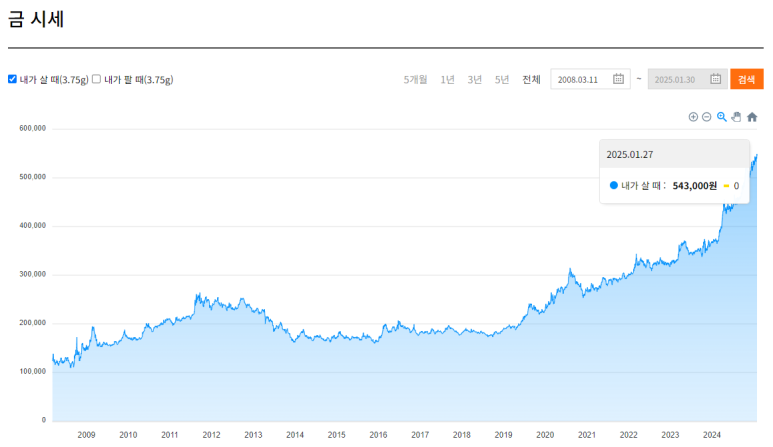Screen dimensions: 773x447
Task: Click the chart zoom out minus icon
Action: [706, 117]
